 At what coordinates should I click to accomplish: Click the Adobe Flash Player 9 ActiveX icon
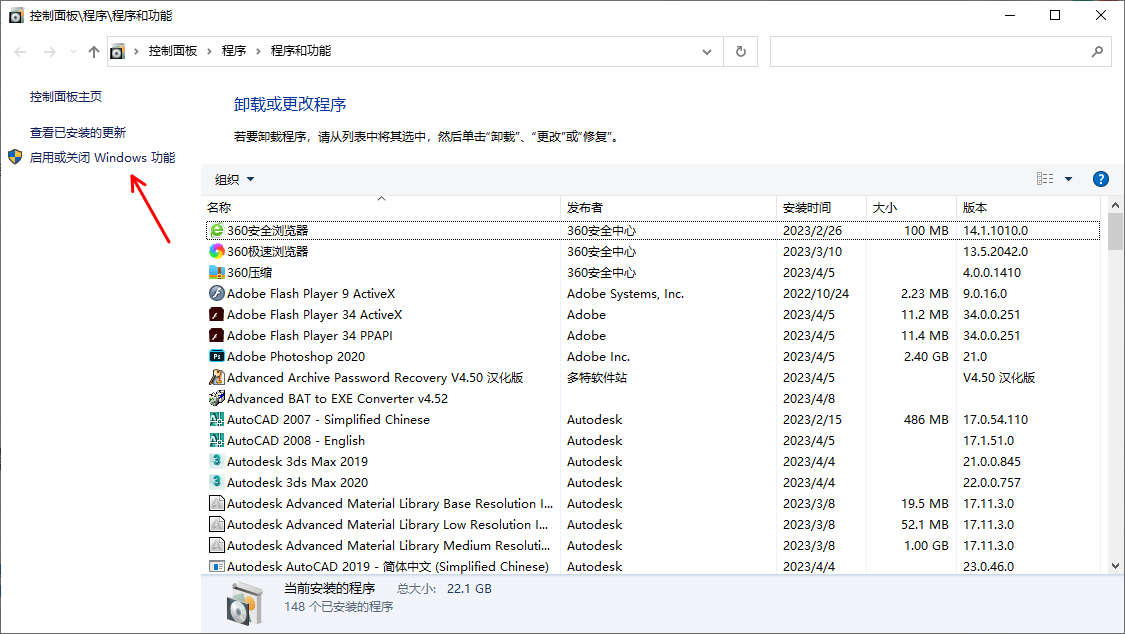point(216,293)
